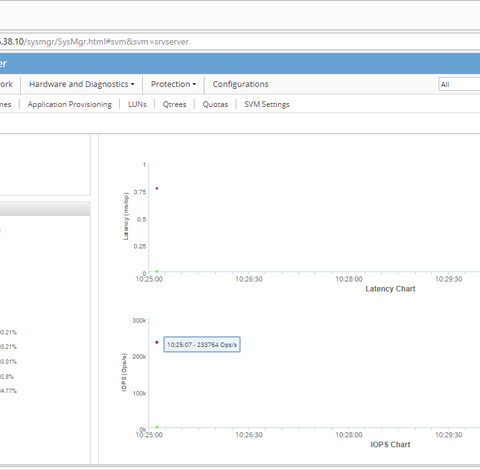480x470 pixels.
Task: Click the vertical splitter between panels
Action: tap(95, 299)
